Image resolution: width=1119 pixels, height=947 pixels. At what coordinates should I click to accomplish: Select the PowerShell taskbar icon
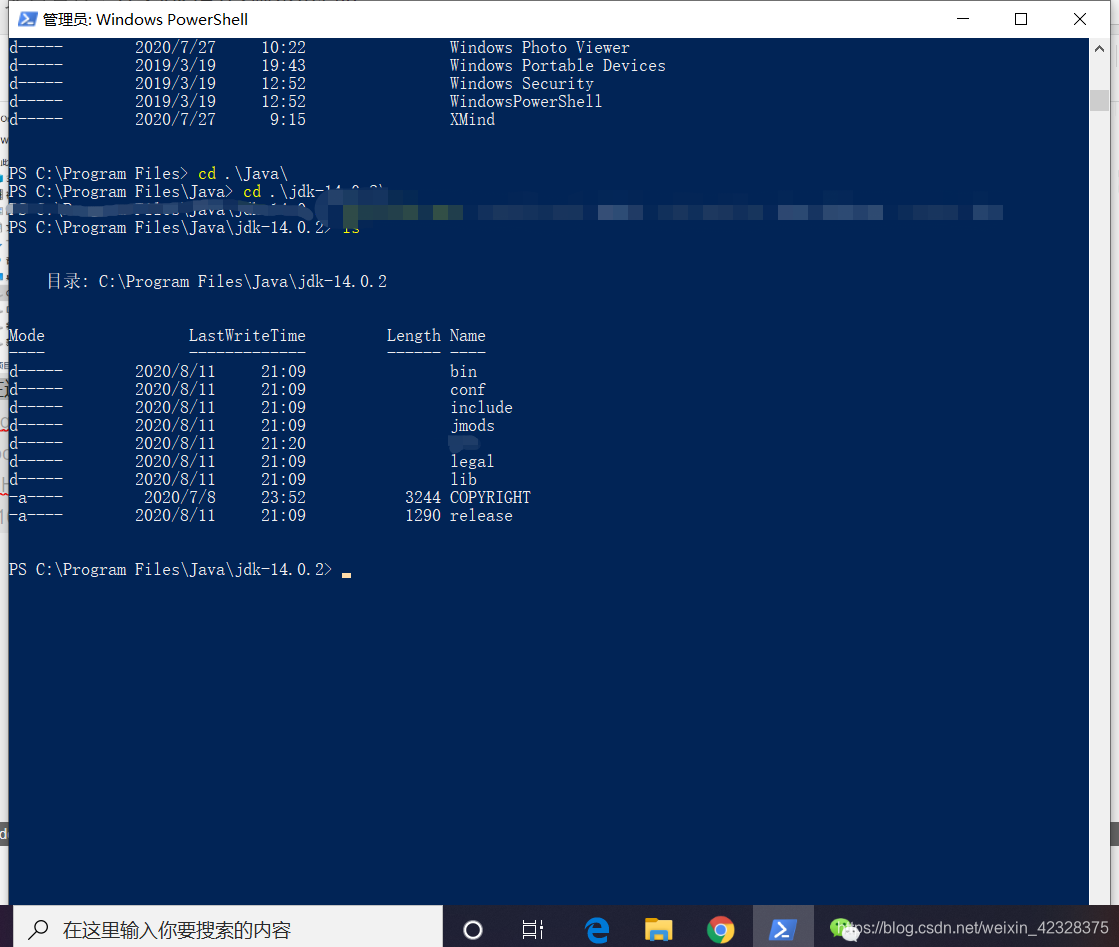pyautogui.click(x=783, y=929)
